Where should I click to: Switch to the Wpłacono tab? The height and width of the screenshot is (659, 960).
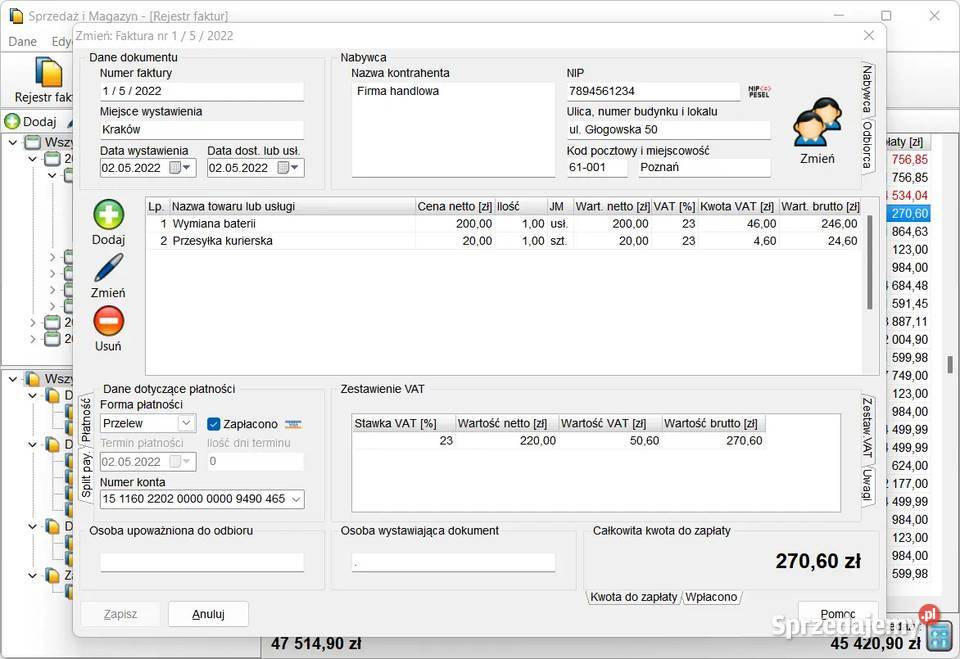point(711,597)
